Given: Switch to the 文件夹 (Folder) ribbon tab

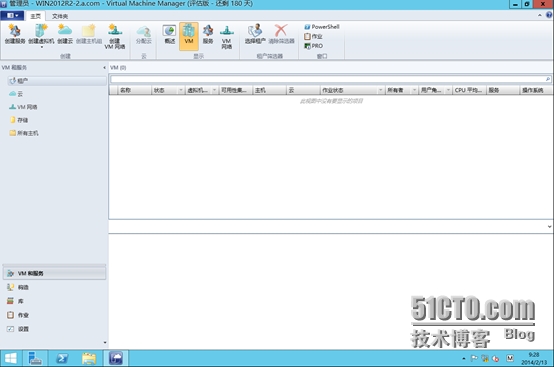Looking at the screenshot, I should [60, 16].
